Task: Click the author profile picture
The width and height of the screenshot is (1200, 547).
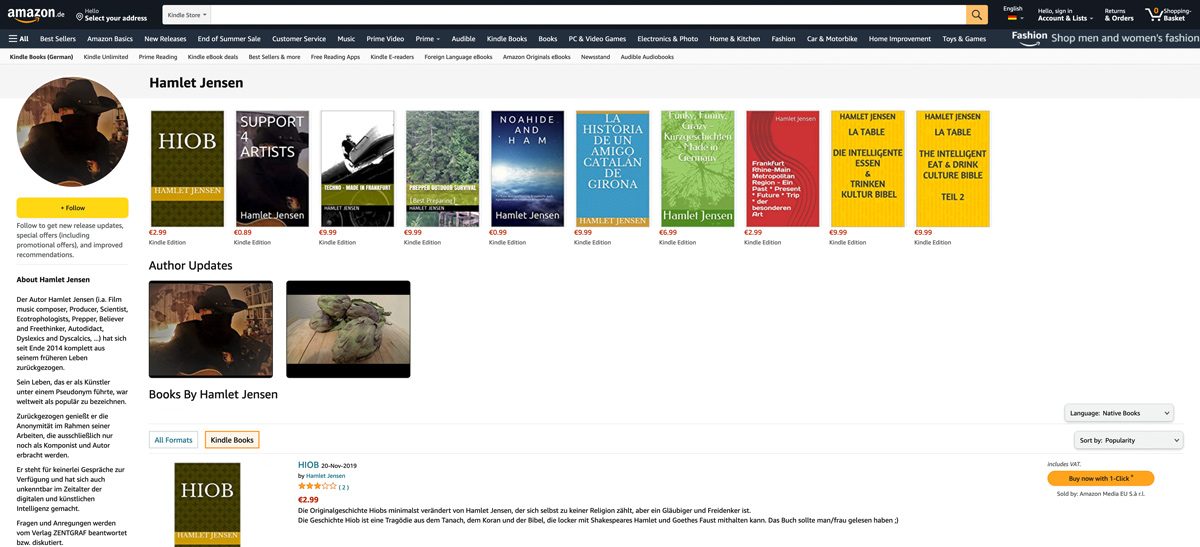Action: point(72,132)
